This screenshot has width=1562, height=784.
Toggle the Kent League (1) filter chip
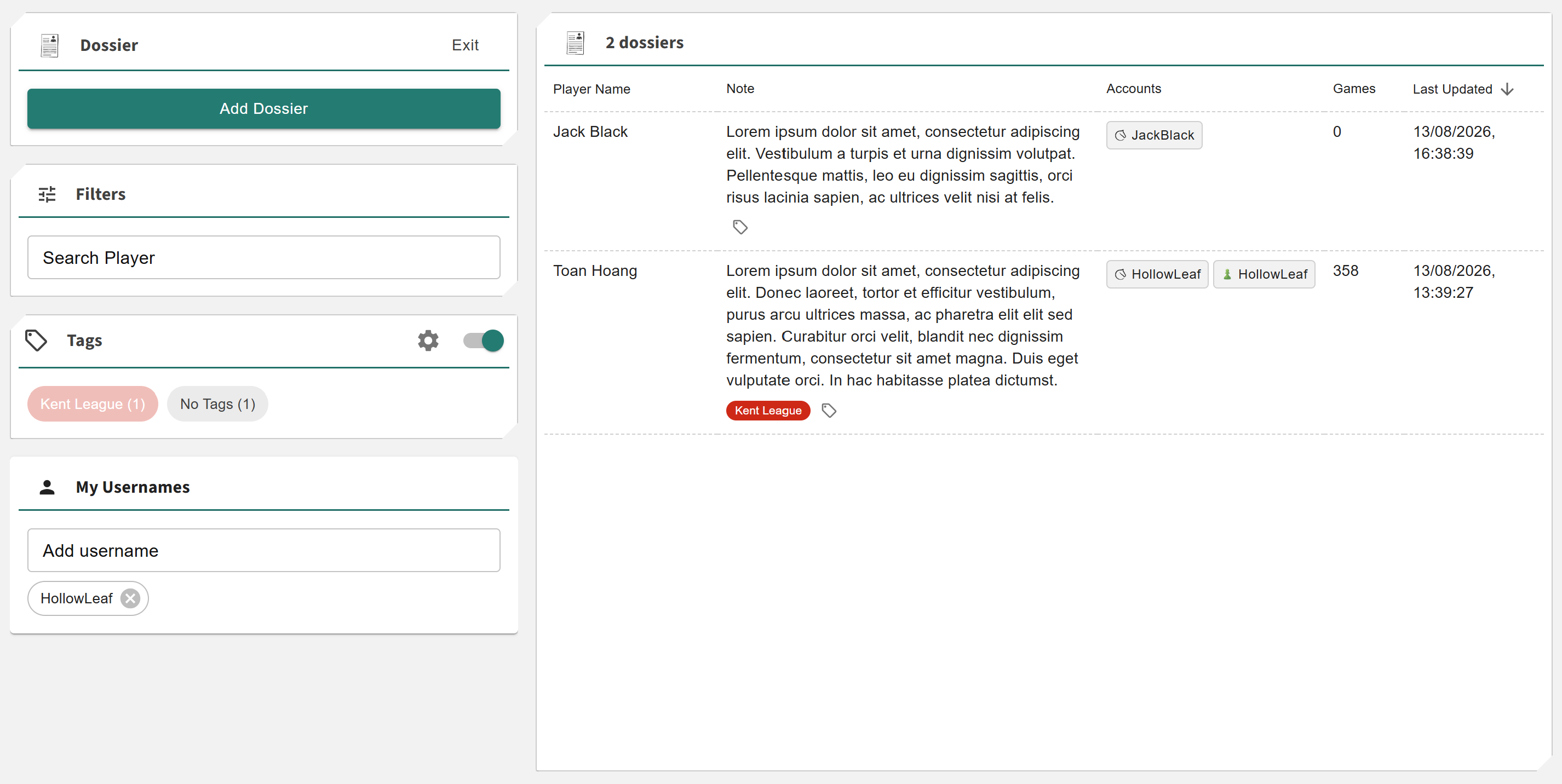click(x=93, y=404)
